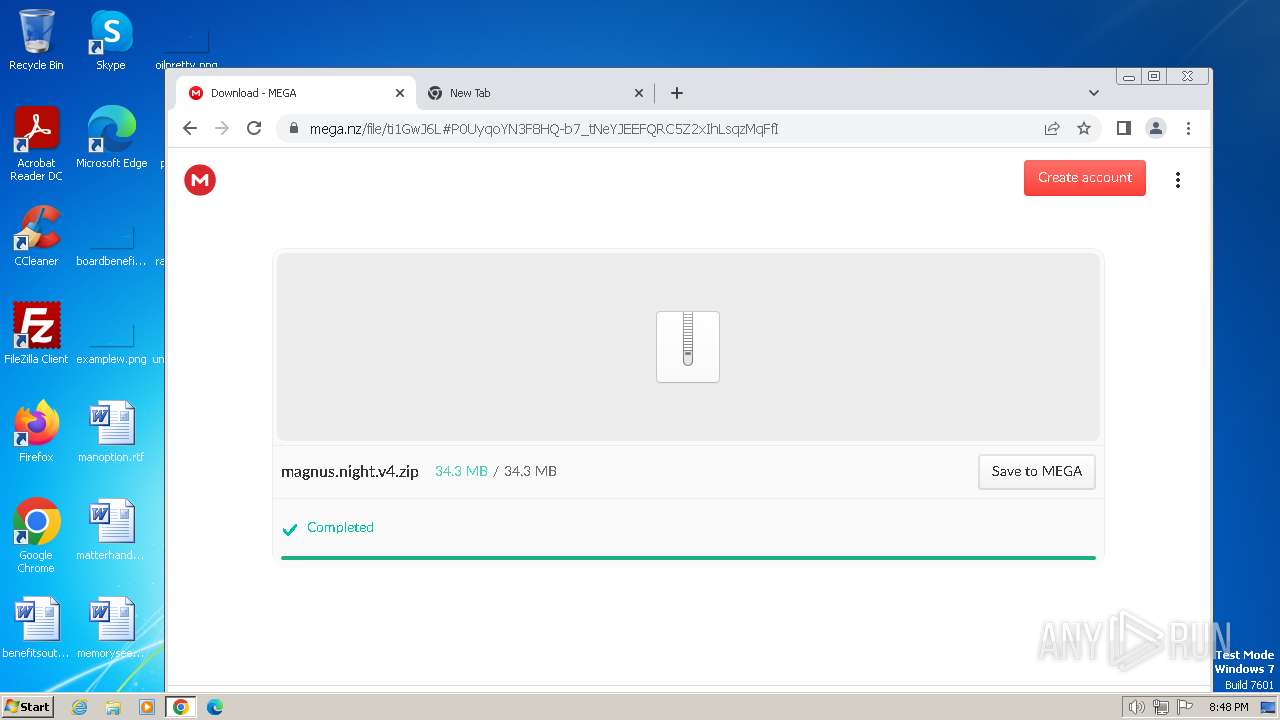The width and height of the screenshot is (1280, 720).
Task: Go forward in Chrome
Action: [x=222, y=128]
